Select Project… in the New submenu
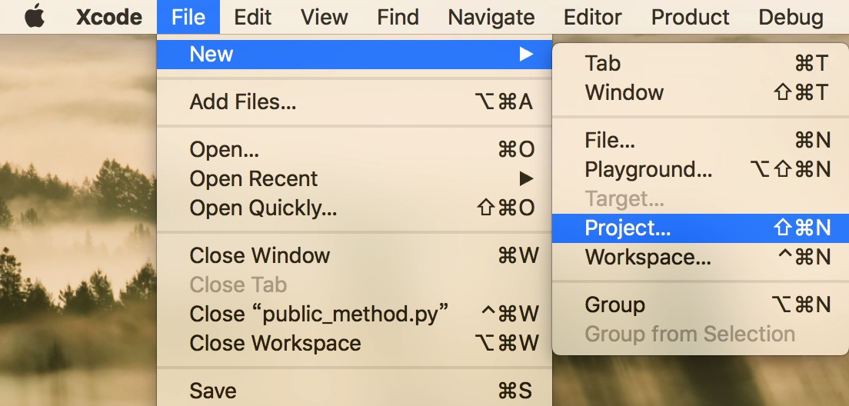849x406 pixels. 701,228
